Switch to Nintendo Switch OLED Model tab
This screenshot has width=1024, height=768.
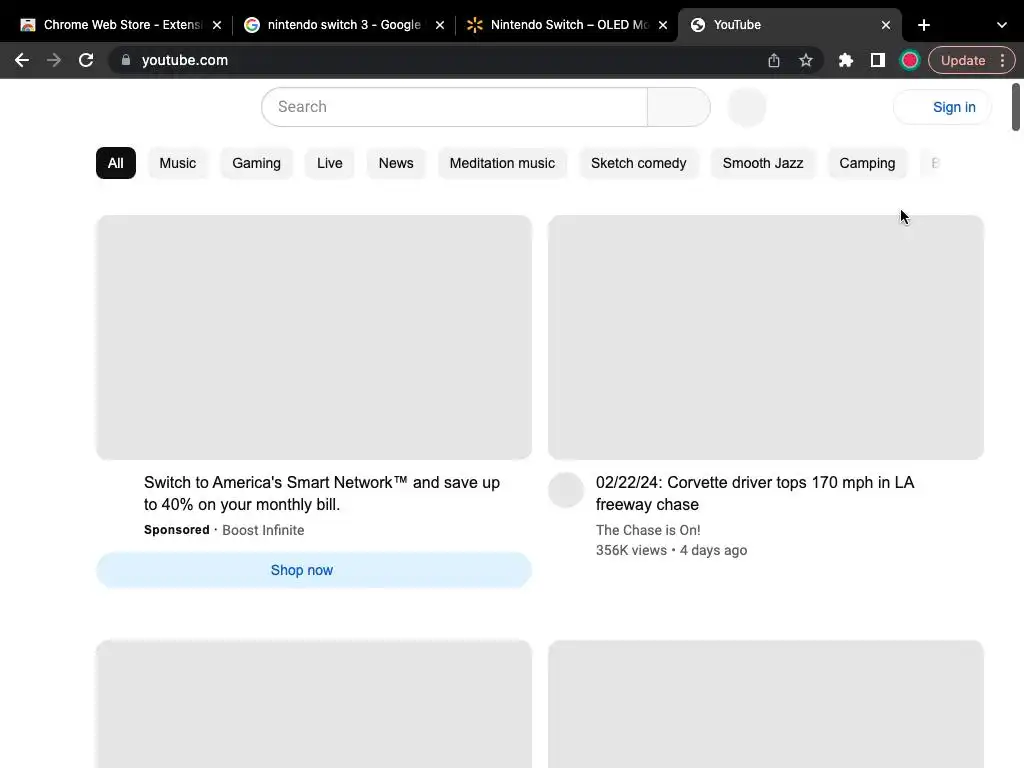pyautogui.click(x=568, y=25)
